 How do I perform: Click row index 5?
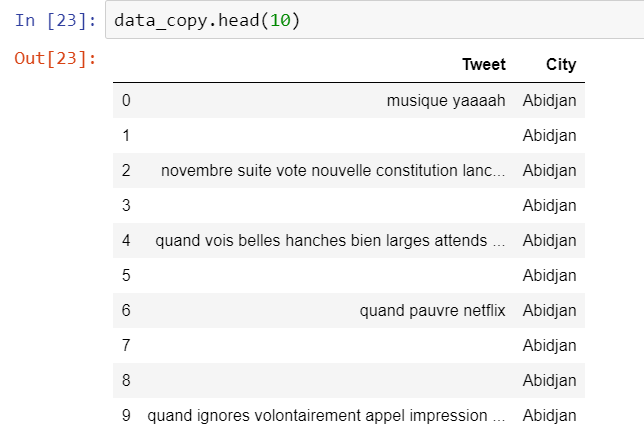126,275
